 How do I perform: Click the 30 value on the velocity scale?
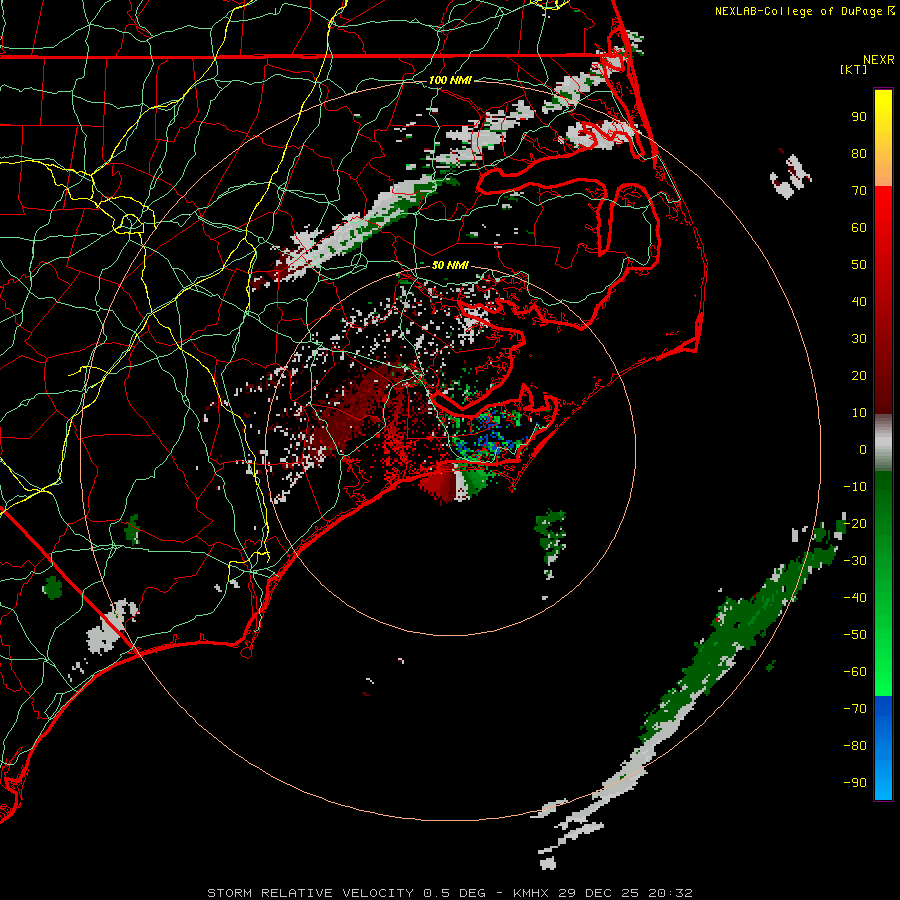pyautogui.click(x=859, y=339)
